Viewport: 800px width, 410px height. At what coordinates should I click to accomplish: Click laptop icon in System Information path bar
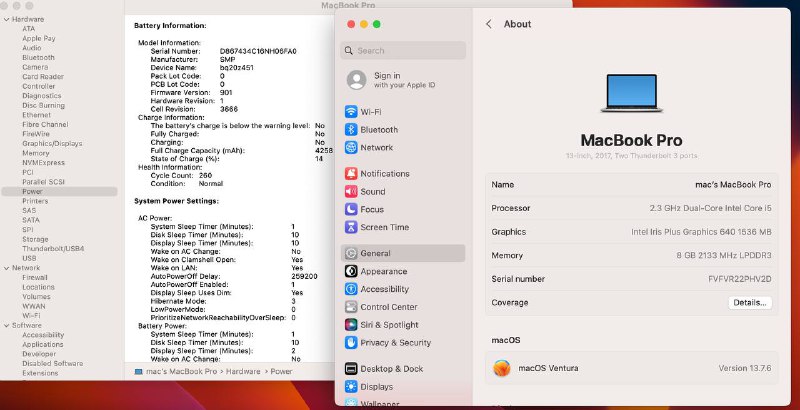(x=138, y=372)
